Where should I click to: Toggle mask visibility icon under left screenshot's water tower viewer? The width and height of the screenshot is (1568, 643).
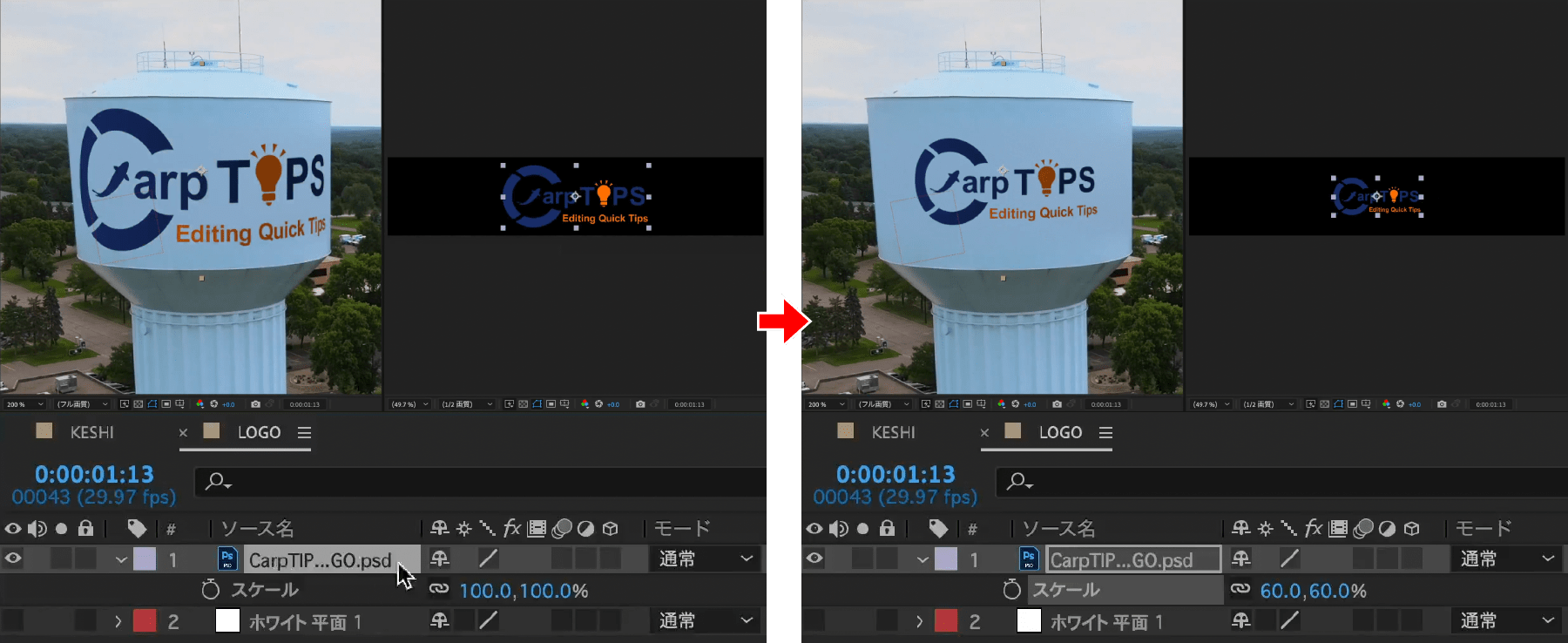(152, 404)
